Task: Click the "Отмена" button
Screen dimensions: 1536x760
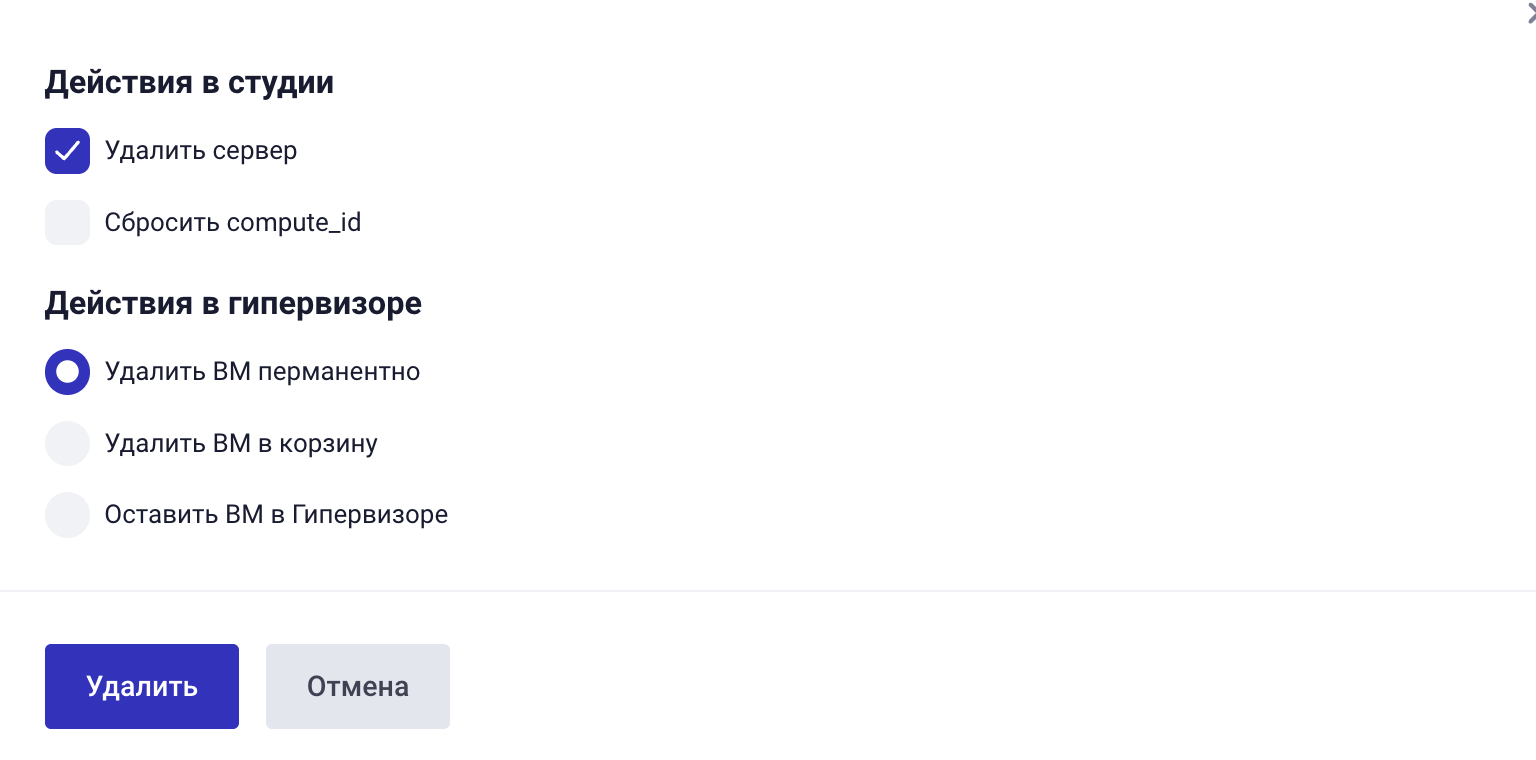Action: (357, 686)
